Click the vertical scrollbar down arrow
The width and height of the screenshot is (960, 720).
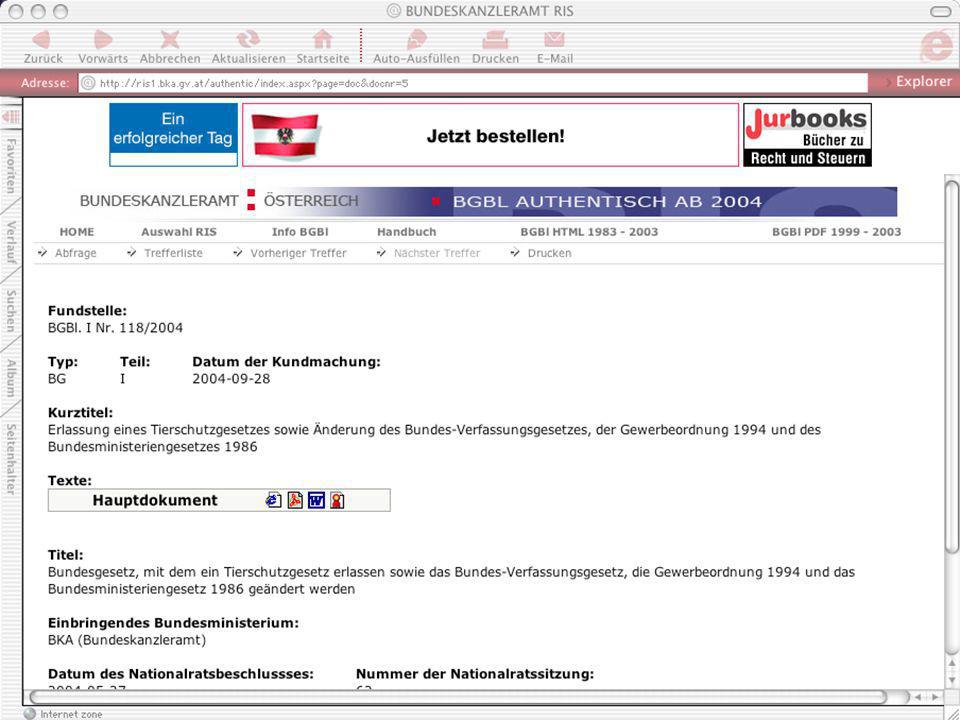951,680
